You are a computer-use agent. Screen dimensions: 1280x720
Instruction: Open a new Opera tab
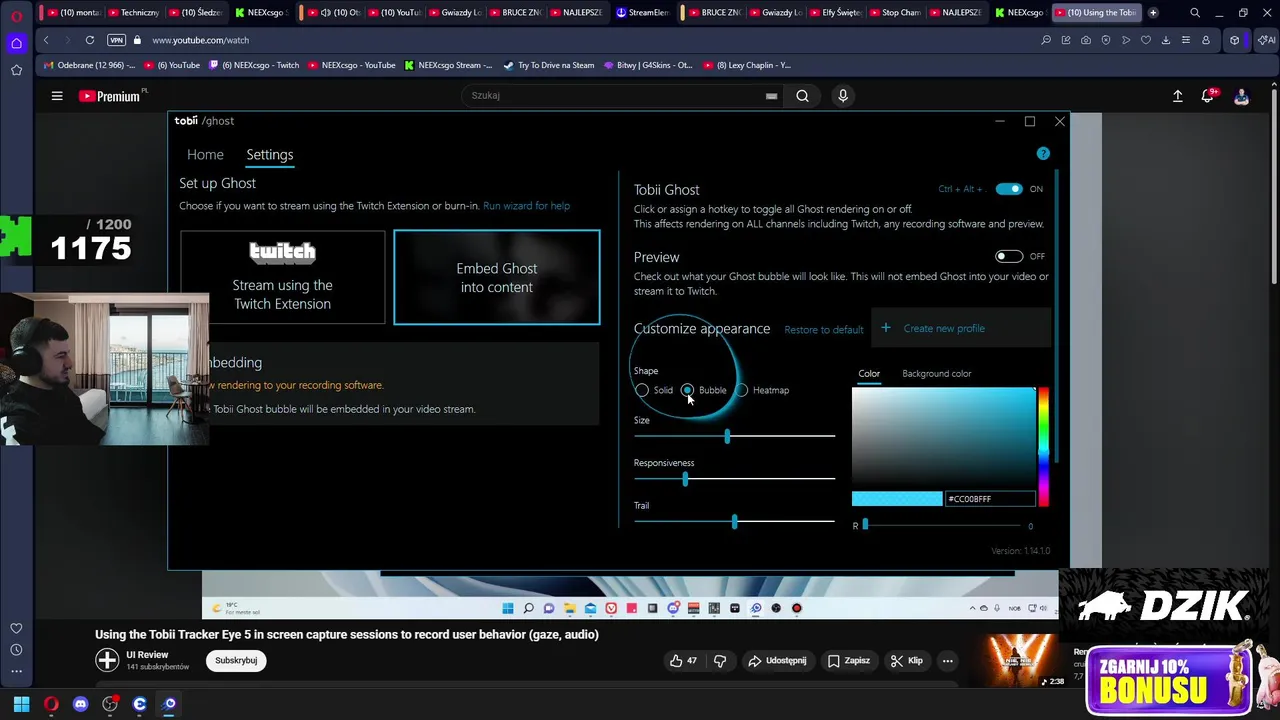pyautogui.click(x=1153, y=13)
